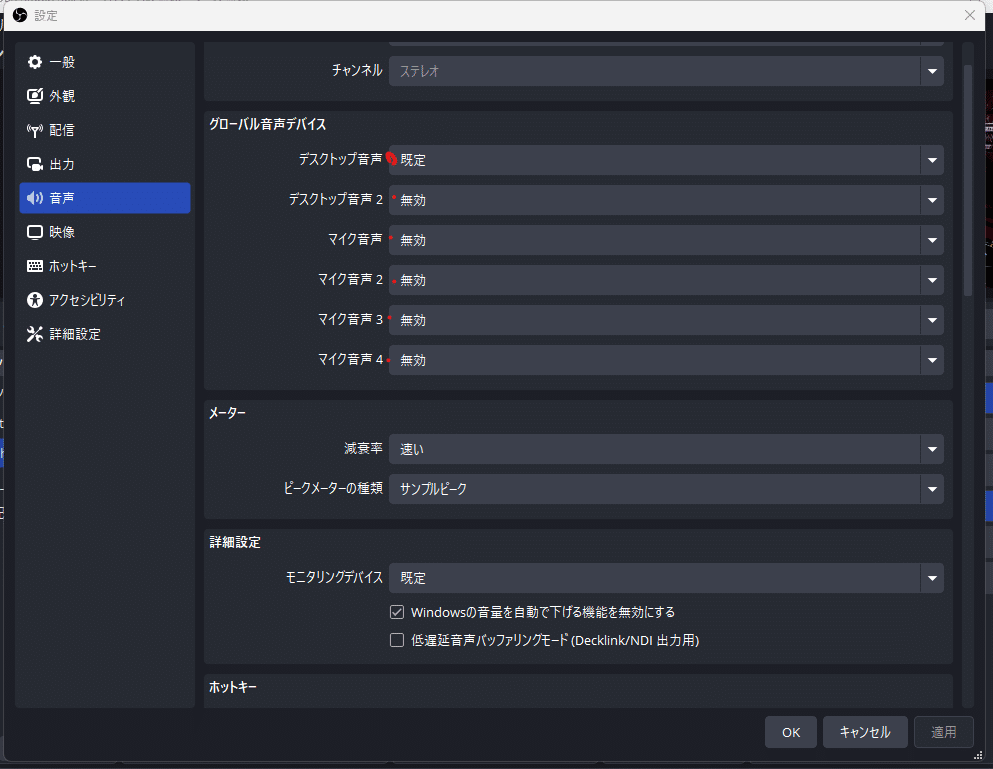Expand the マイク音声 2 dropdown
The image size is (993, 769).
(x=666, y=280)
